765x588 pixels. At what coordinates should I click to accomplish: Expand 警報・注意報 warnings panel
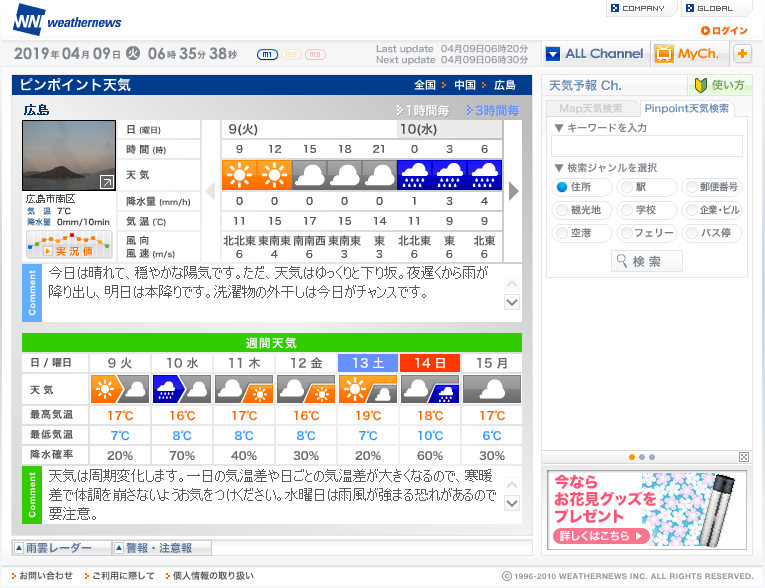(161, 548)
